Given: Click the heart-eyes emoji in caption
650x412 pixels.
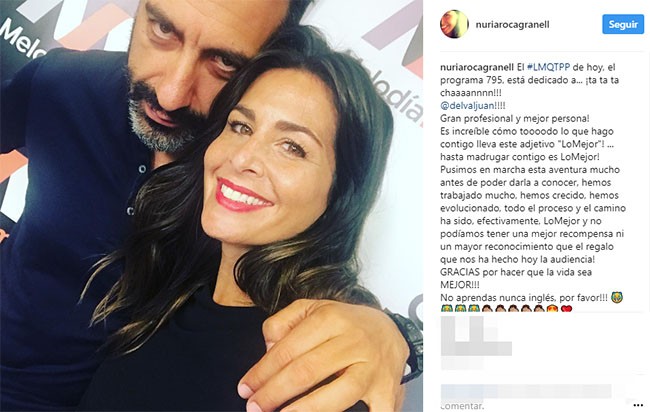Looking at the screenshot, I should (553, 308).
